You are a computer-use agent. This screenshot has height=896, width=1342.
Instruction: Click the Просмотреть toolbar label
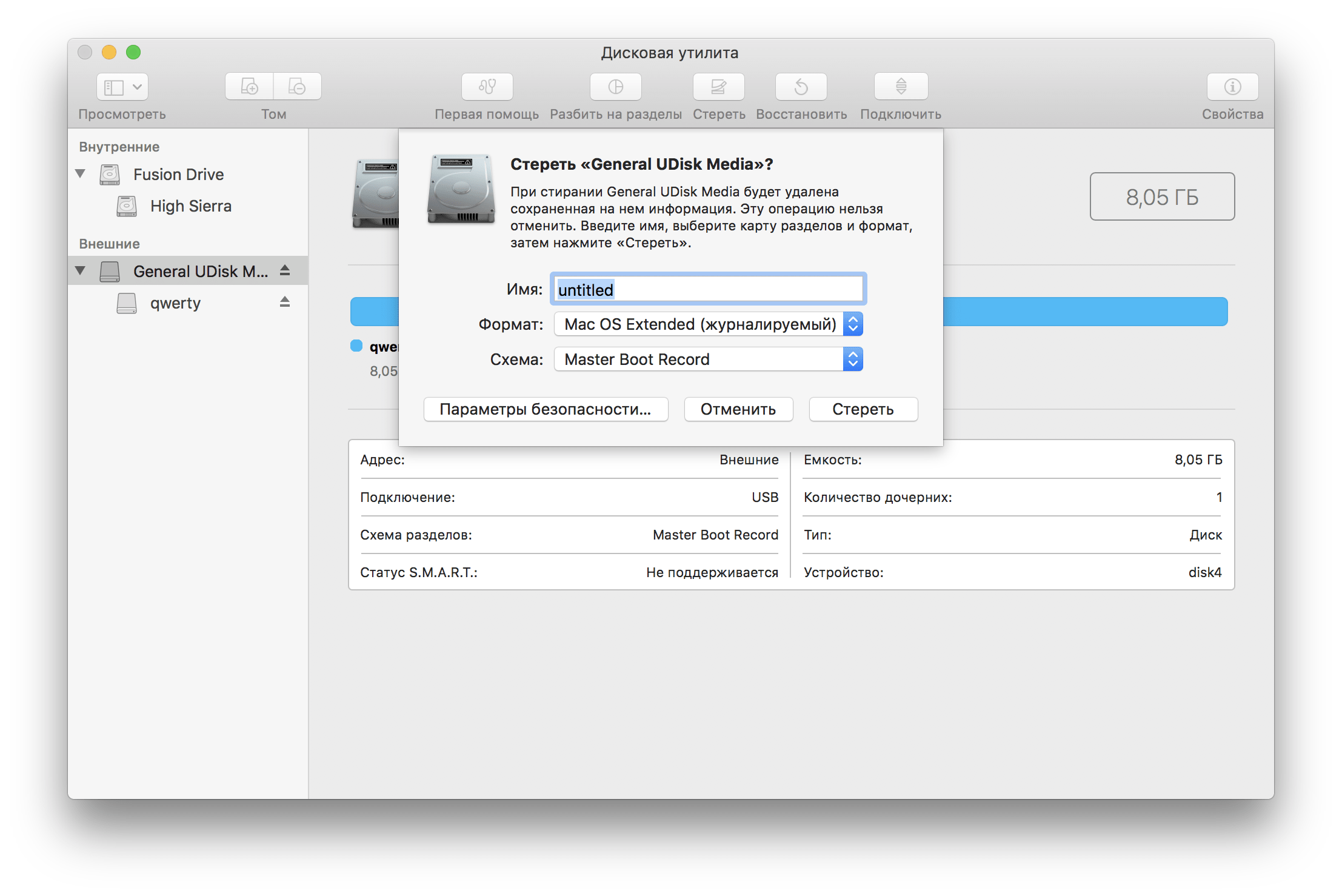(x=122, y=114)
